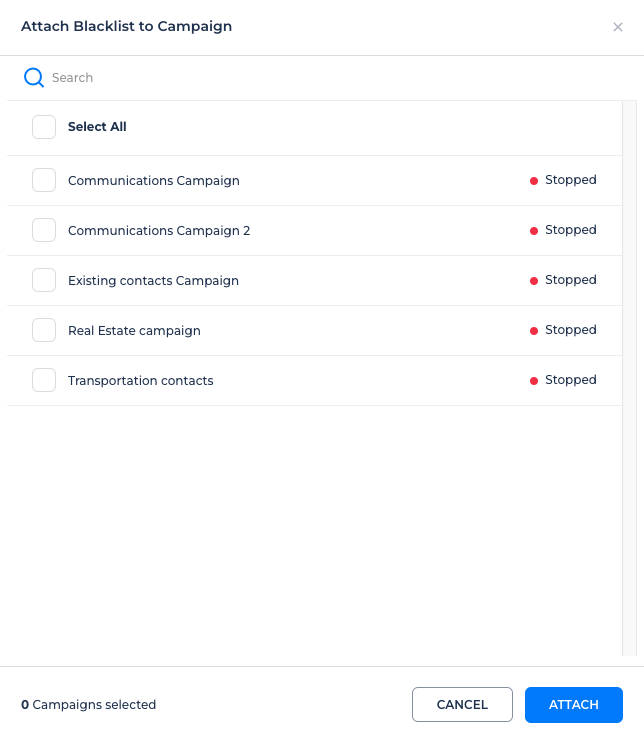Click the red status dot for Communications Campaign 2
The width and height of the screenshot is (644, 740).
pos(534,231)
